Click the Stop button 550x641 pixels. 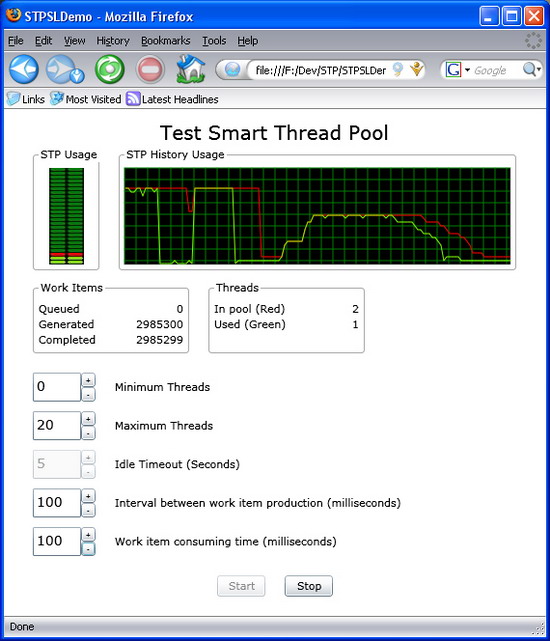coord(309,586)
